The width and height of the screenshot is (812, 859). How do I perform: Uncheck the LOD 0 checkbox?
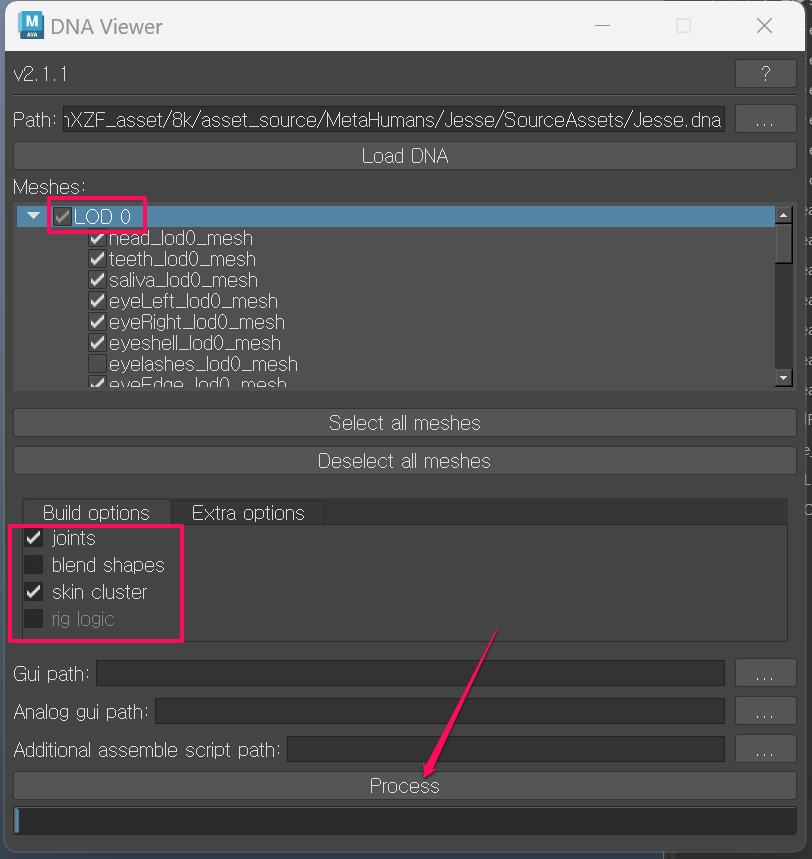62,216
